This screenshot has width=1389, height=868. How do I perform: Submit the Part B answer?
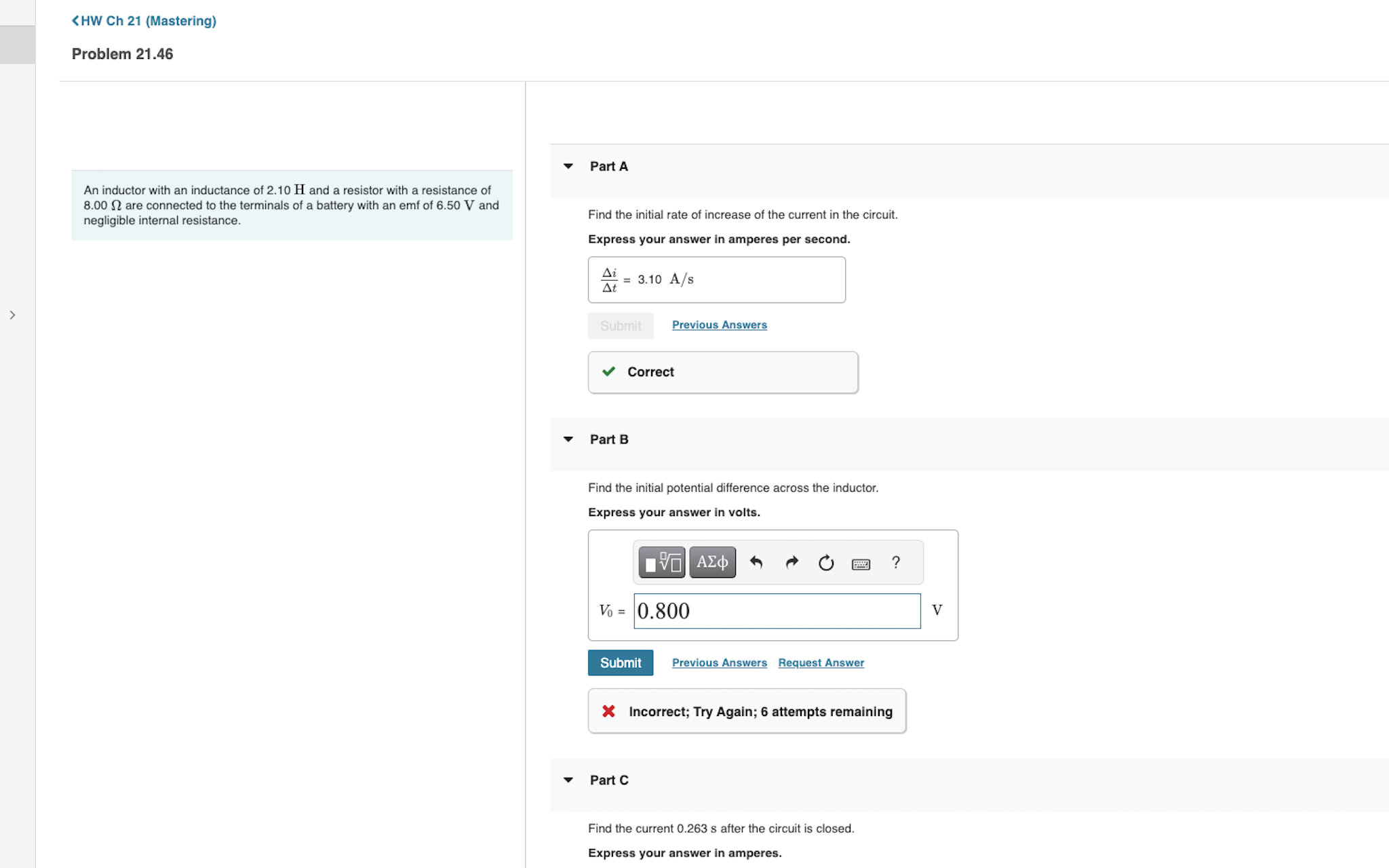coord(620,663)
